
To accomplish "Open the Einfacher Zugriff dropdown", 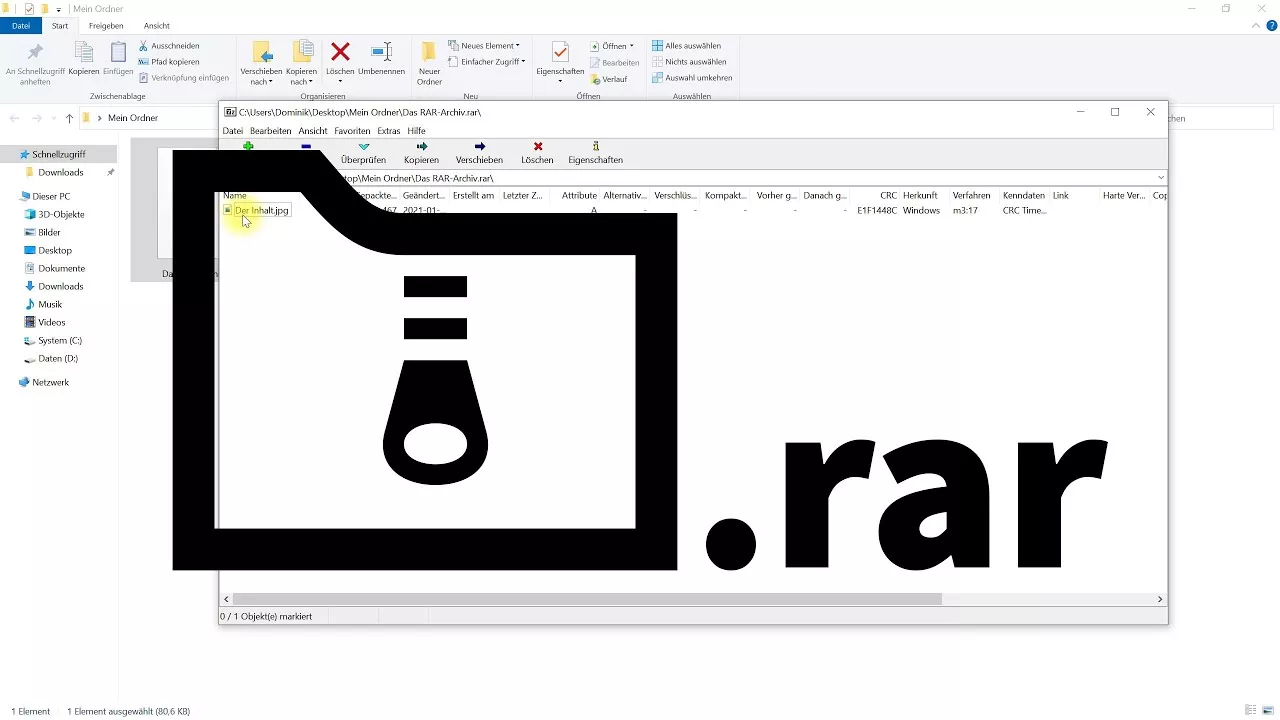I will 487,62.
